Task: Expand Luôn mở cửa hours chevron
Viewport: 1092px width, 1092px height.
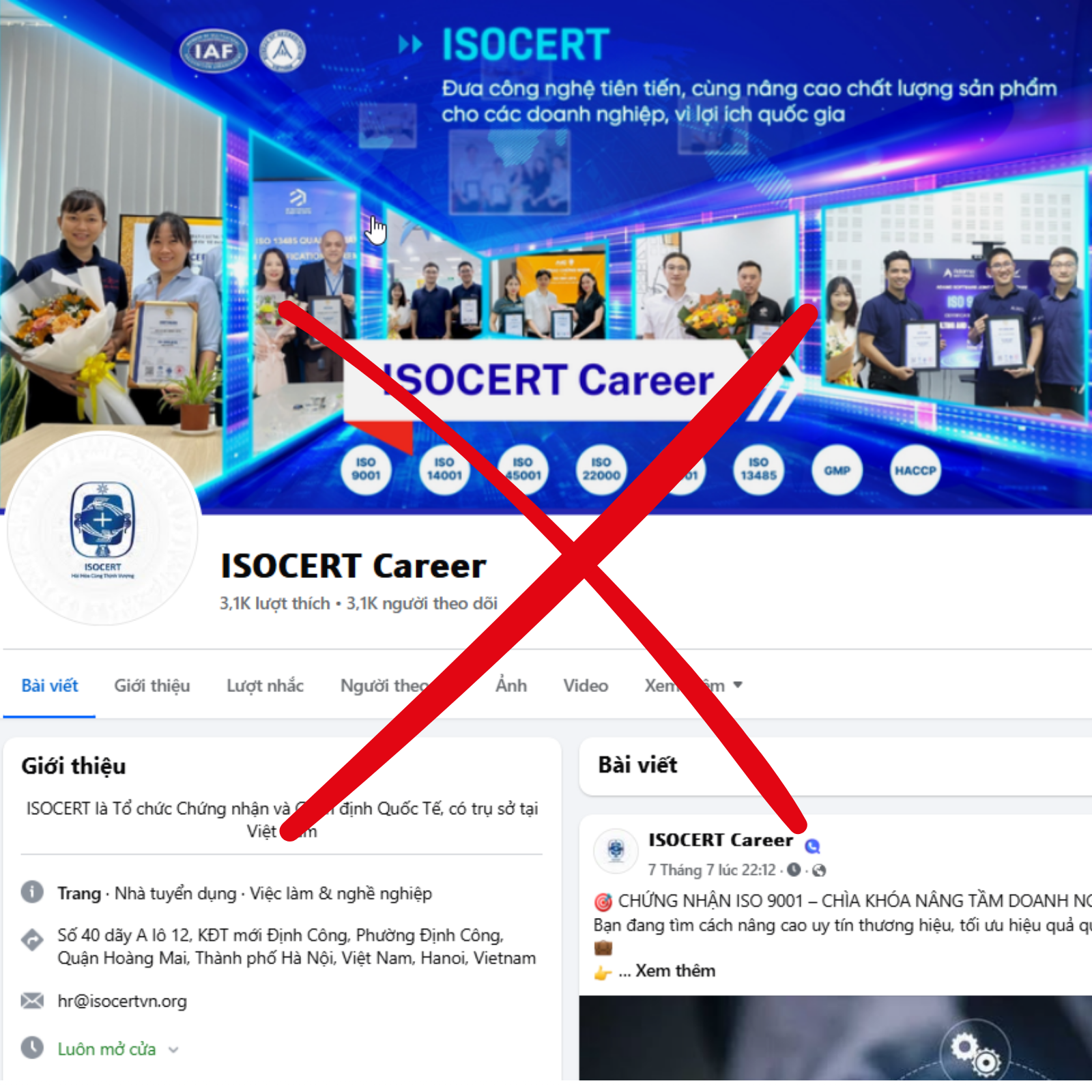Action: pos(173,1050)
